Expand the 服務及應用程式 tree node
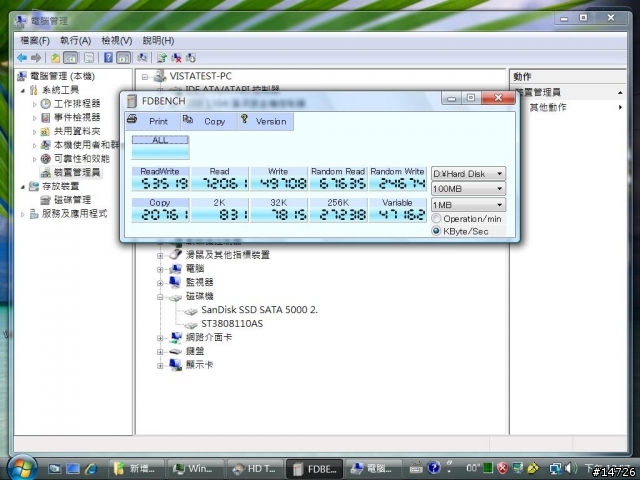The width and height of the screenshot is (640, 480). click(x=23, y=214)
